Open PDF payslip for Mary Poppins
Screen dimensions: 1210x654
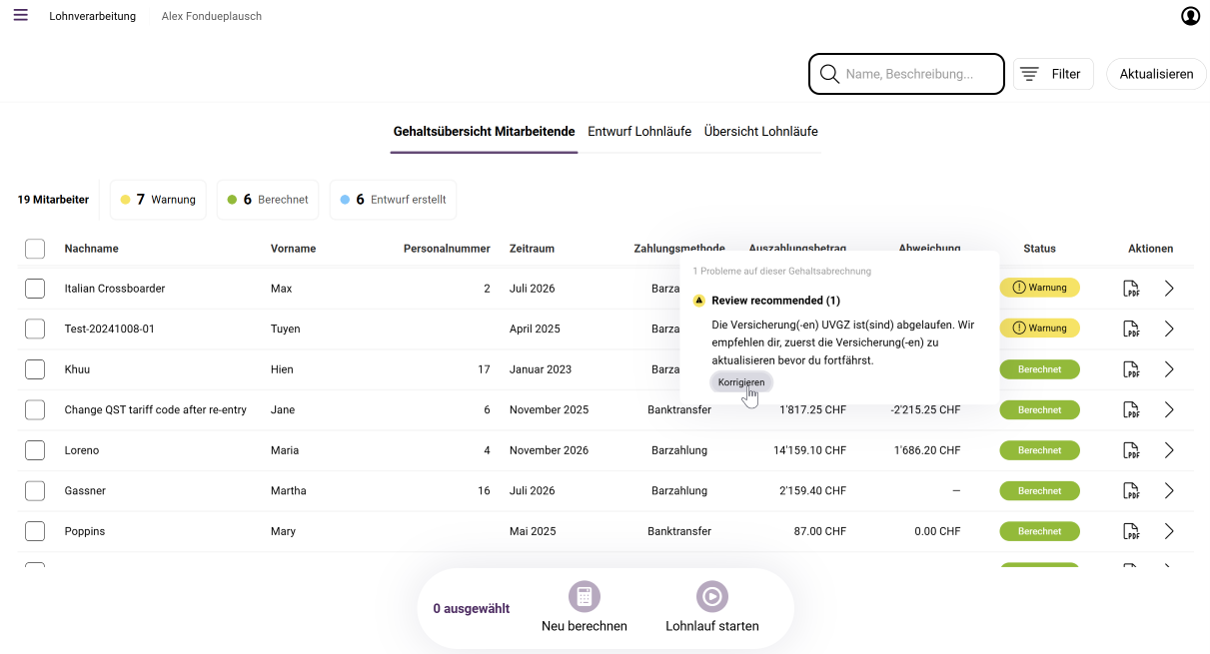[x=1131, y=531]
